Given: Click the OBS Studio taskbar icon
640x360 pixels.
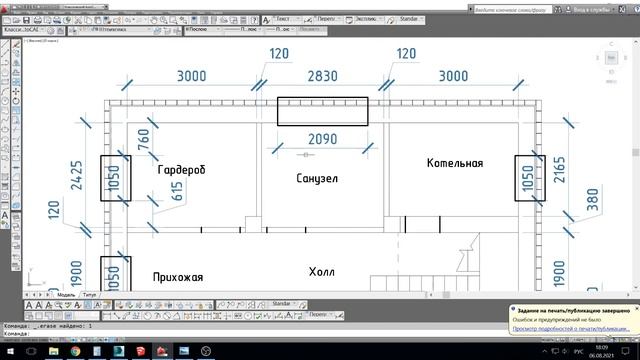Looking at the screenshot, I should point(206,351).
